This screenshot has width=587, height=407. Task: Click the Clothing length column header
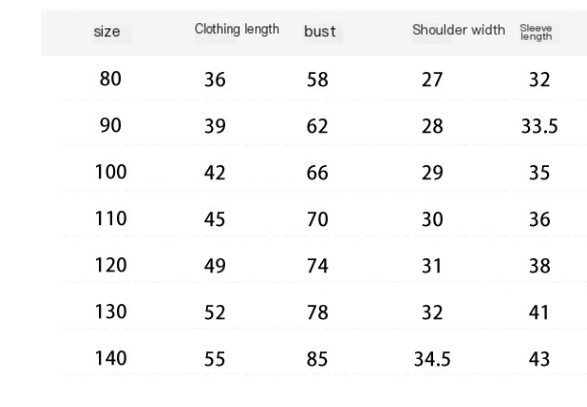point(237,29)
